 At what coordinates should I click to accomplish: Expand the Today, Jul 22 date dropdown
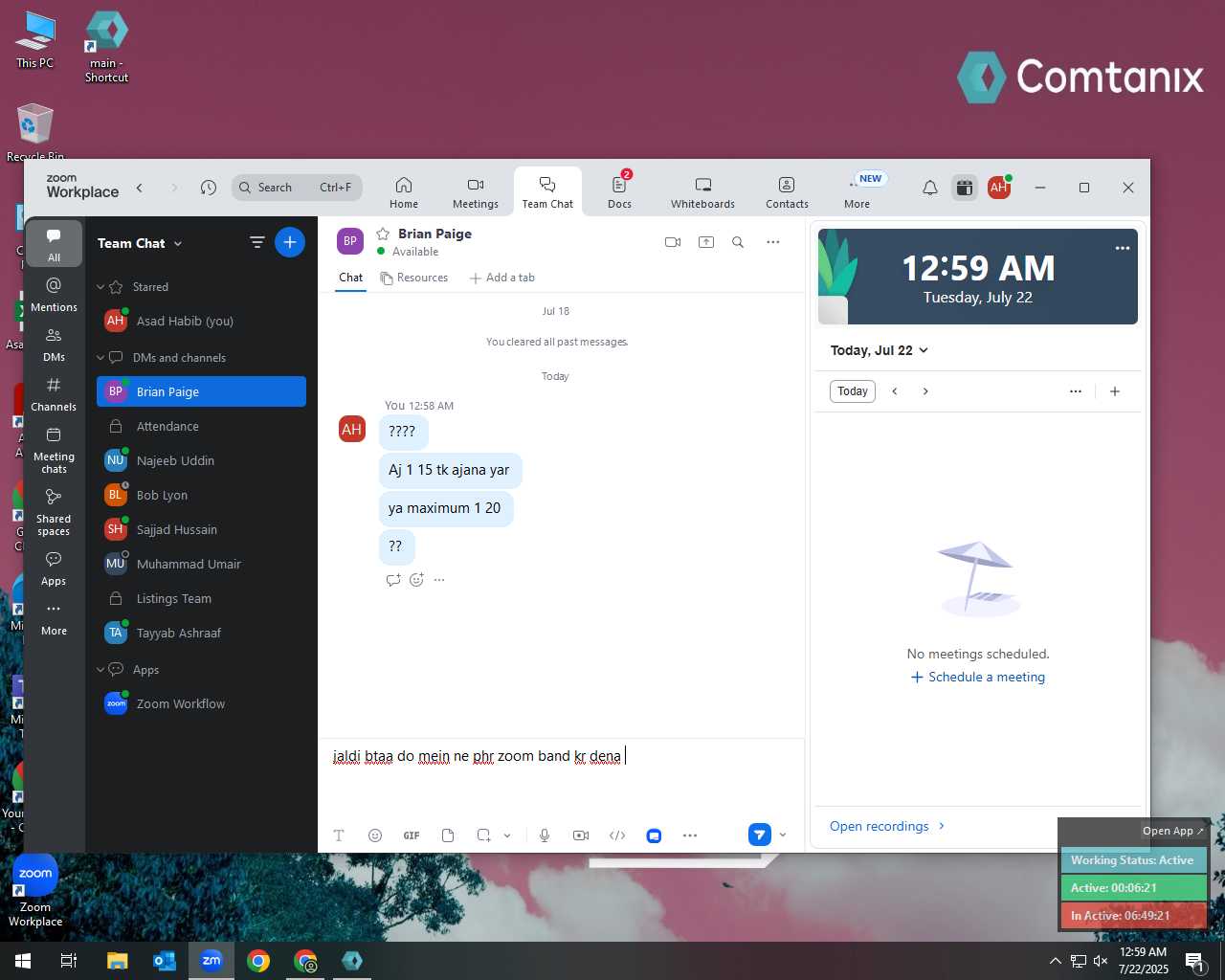[x=880, y=350]
